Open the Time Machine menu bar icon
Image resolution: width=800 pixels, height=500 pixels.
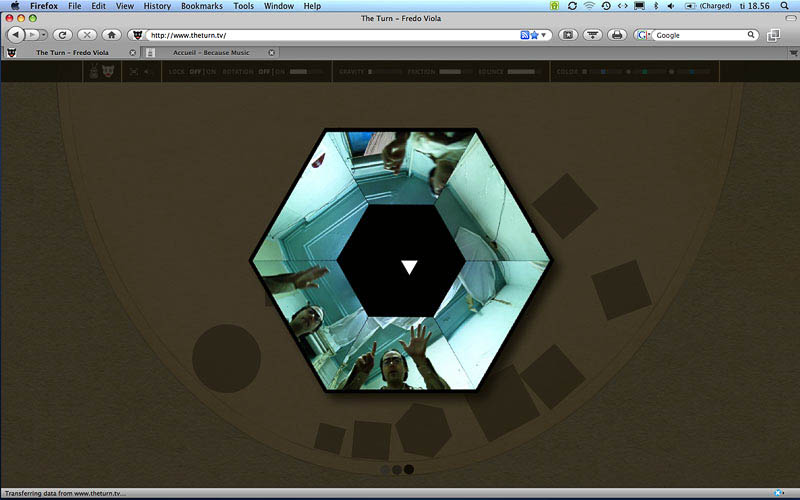[606, 6]
